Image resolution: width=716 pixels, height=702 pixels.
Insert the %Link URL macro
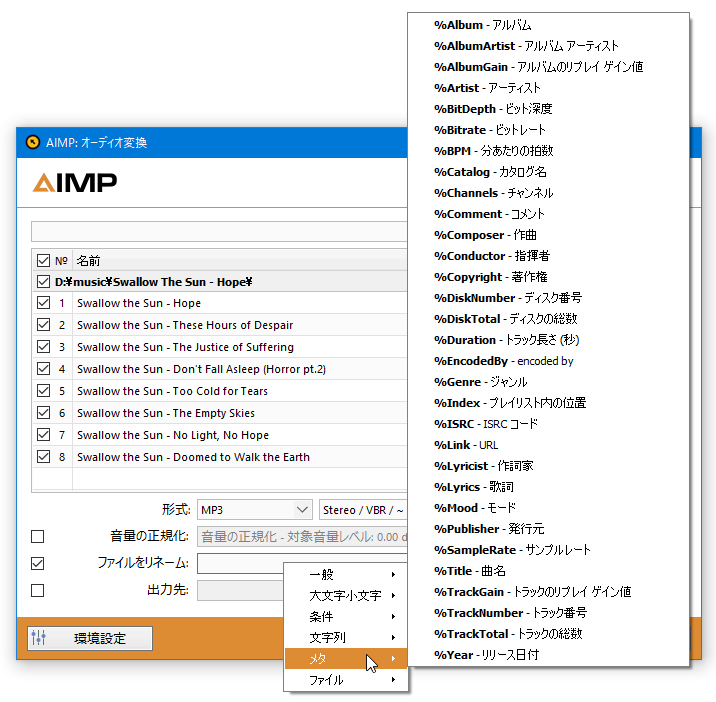(548, 445)
